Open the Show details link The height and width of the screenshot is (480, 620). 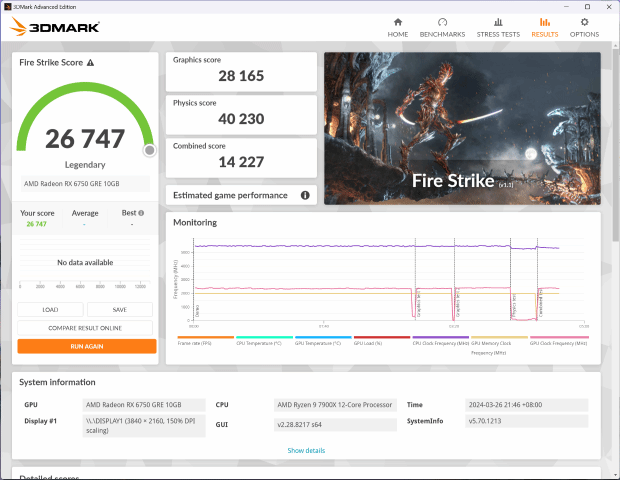[306, 450]
